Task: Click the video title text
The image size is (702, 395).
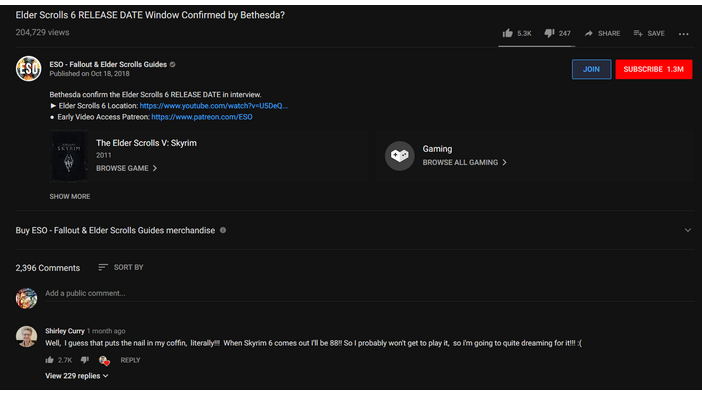Action: coord(150,15)
